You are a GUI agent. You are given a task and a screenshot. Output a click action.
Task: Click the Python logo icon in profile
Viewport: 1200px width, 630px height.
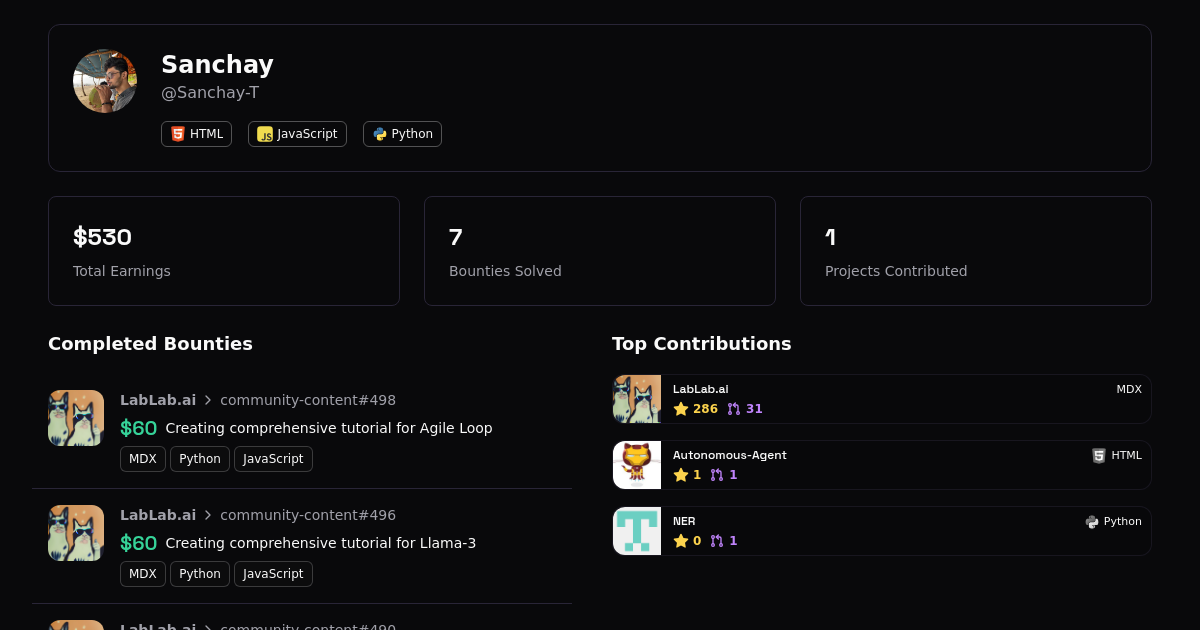coord(380,134)
